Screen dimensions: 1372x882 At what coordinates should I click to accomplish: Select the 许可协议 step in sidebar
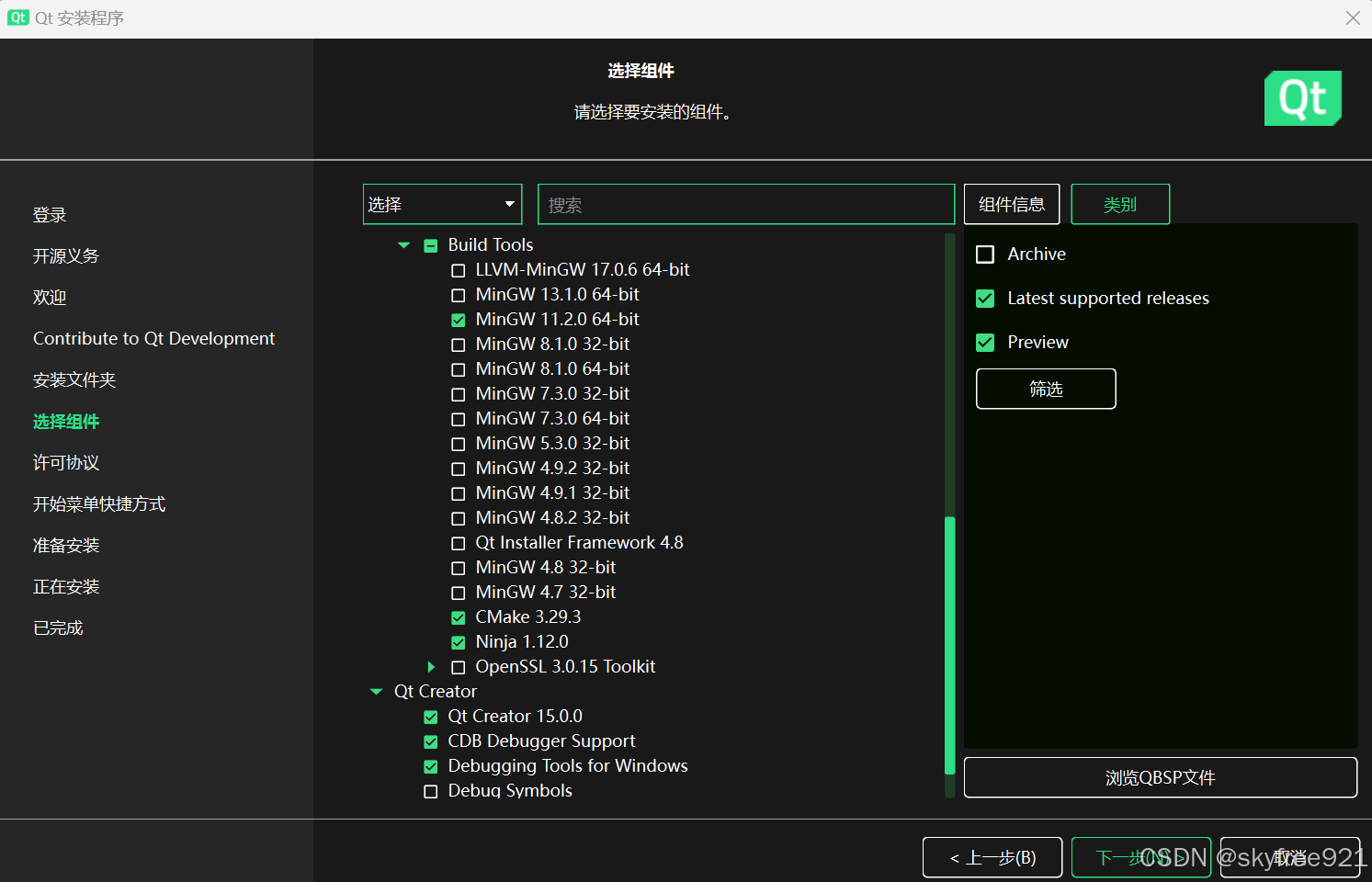[x=66, y=463]
